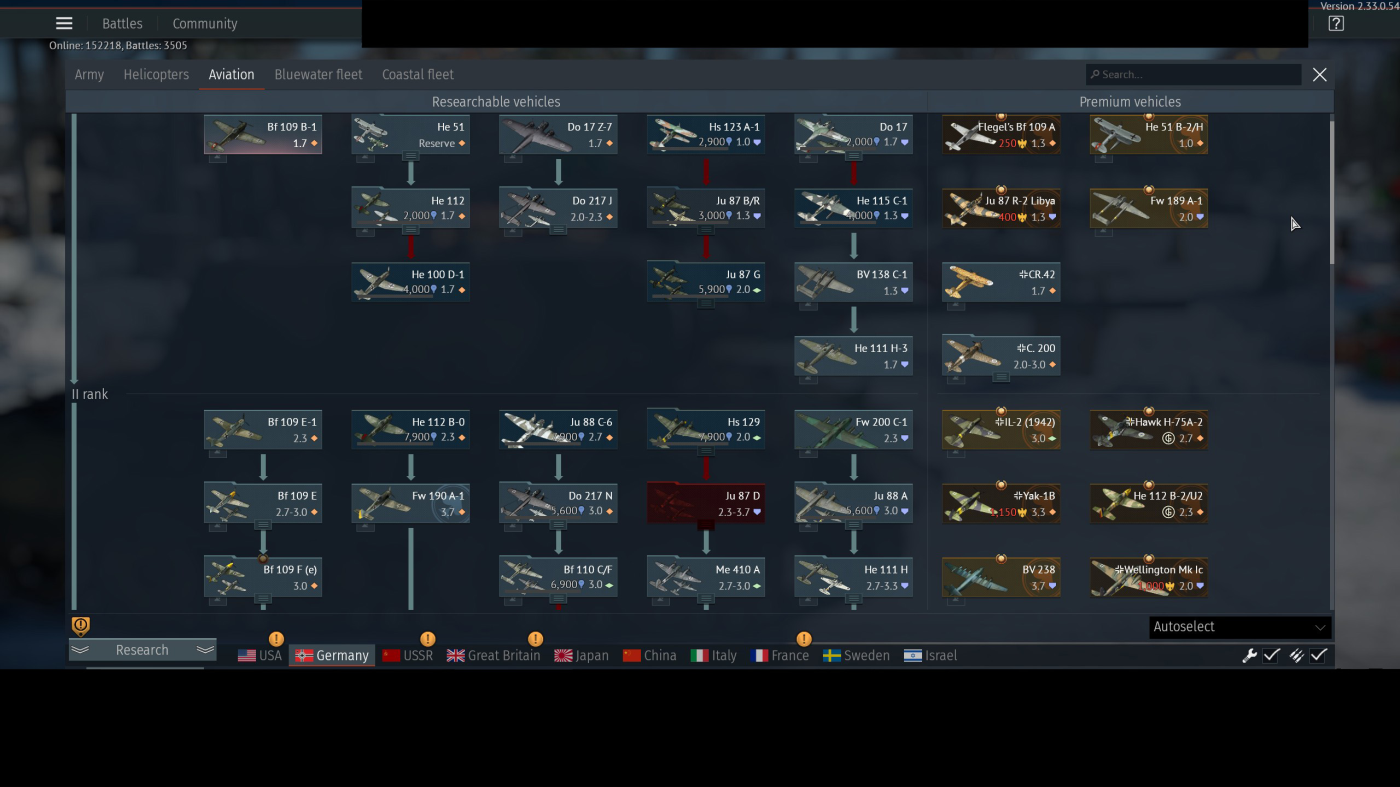Expand the He 111 H 2.7-3.3 group
1400x787 pixels.
[854, 599]
